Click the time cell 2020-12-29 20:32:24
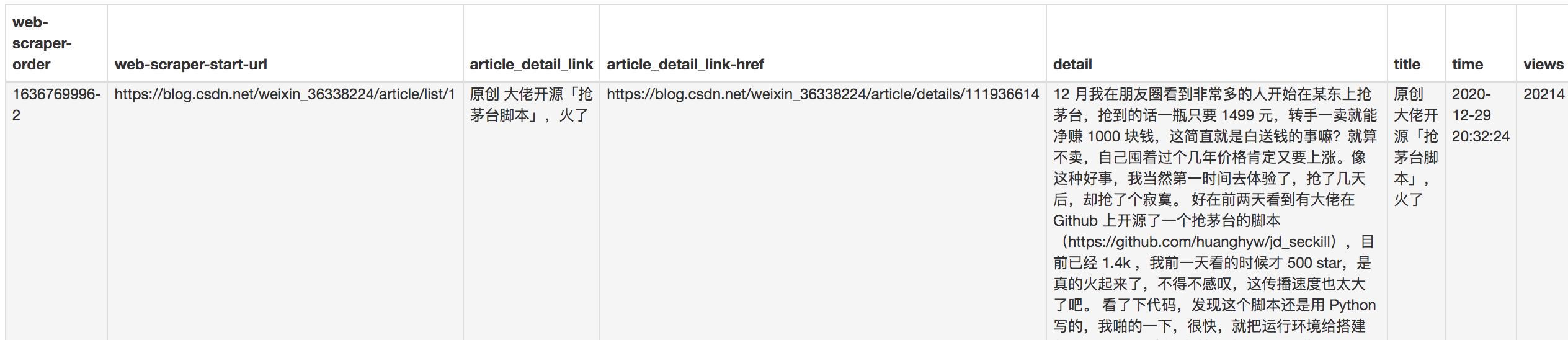1568x340 pixels. (x=1481, y=115)
